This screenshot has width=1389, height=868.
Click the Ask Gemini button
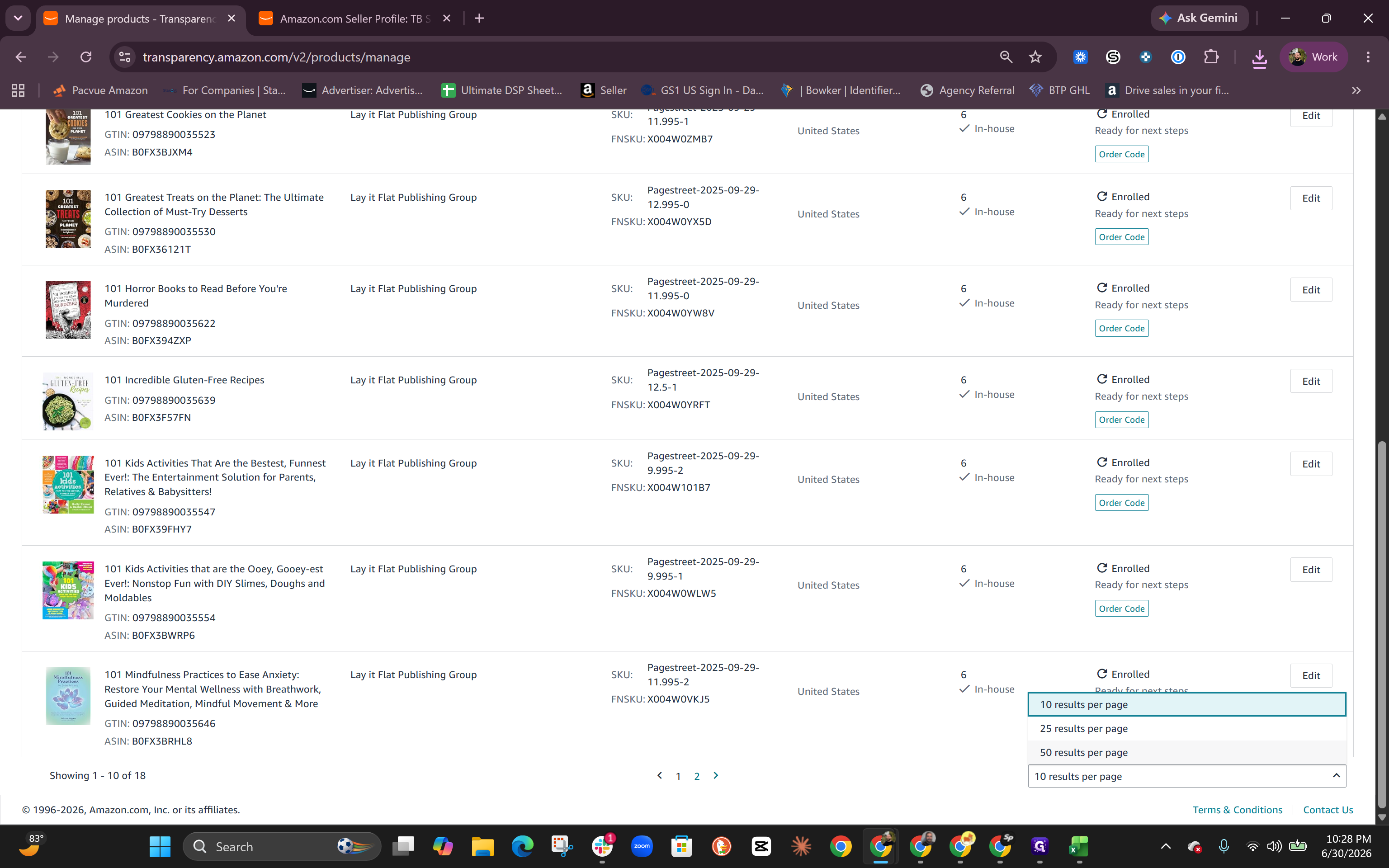pyautogui.click(x=1199, y=18)
